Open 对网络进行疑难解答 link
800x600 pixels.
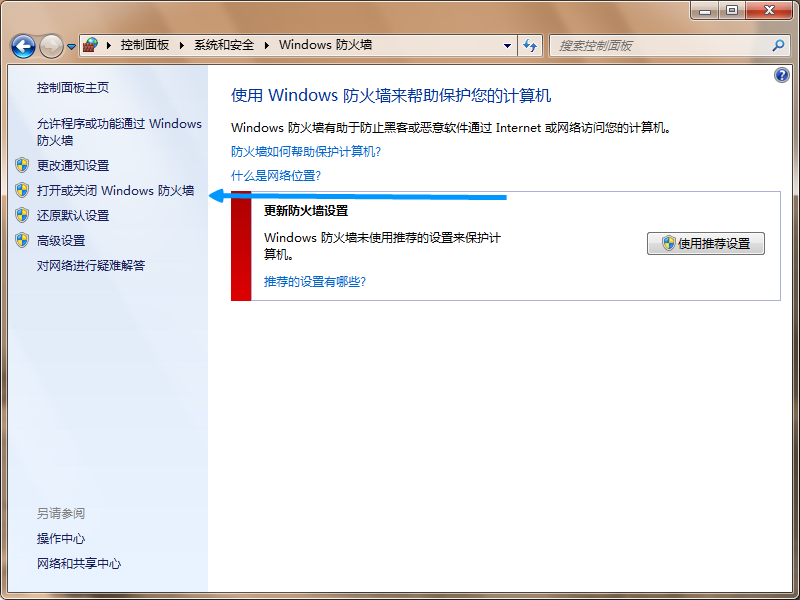point(91,266)
